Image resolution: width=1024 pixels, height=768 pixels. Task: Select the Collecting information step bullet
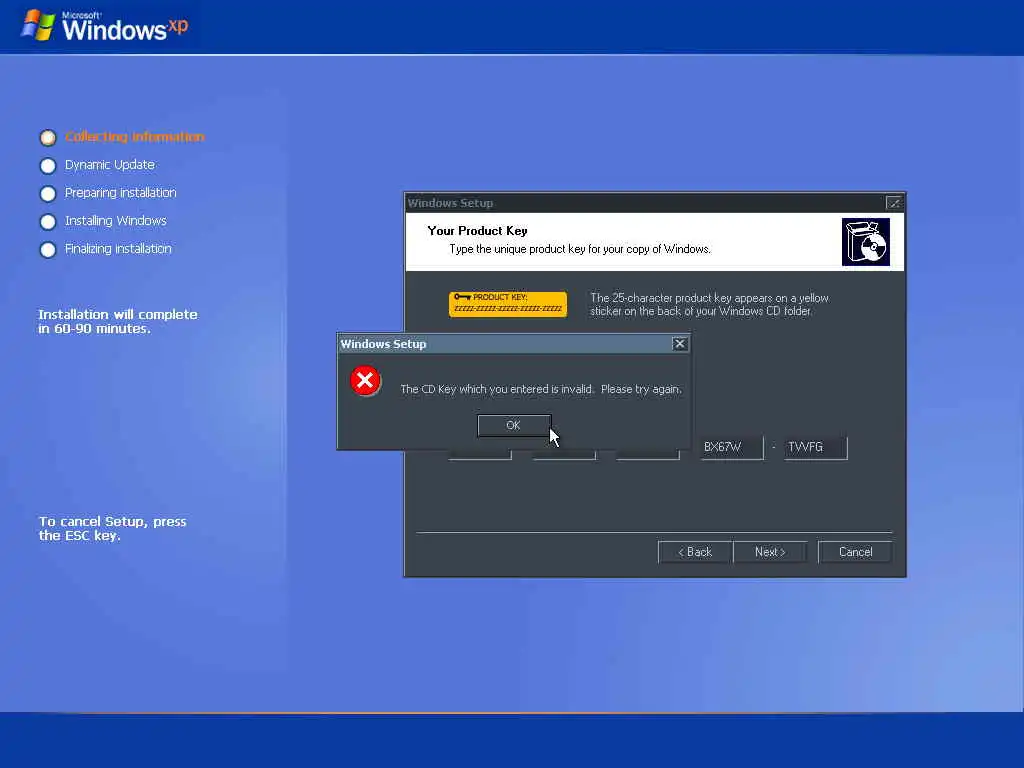pyautogui.click(x=48, y=137)
